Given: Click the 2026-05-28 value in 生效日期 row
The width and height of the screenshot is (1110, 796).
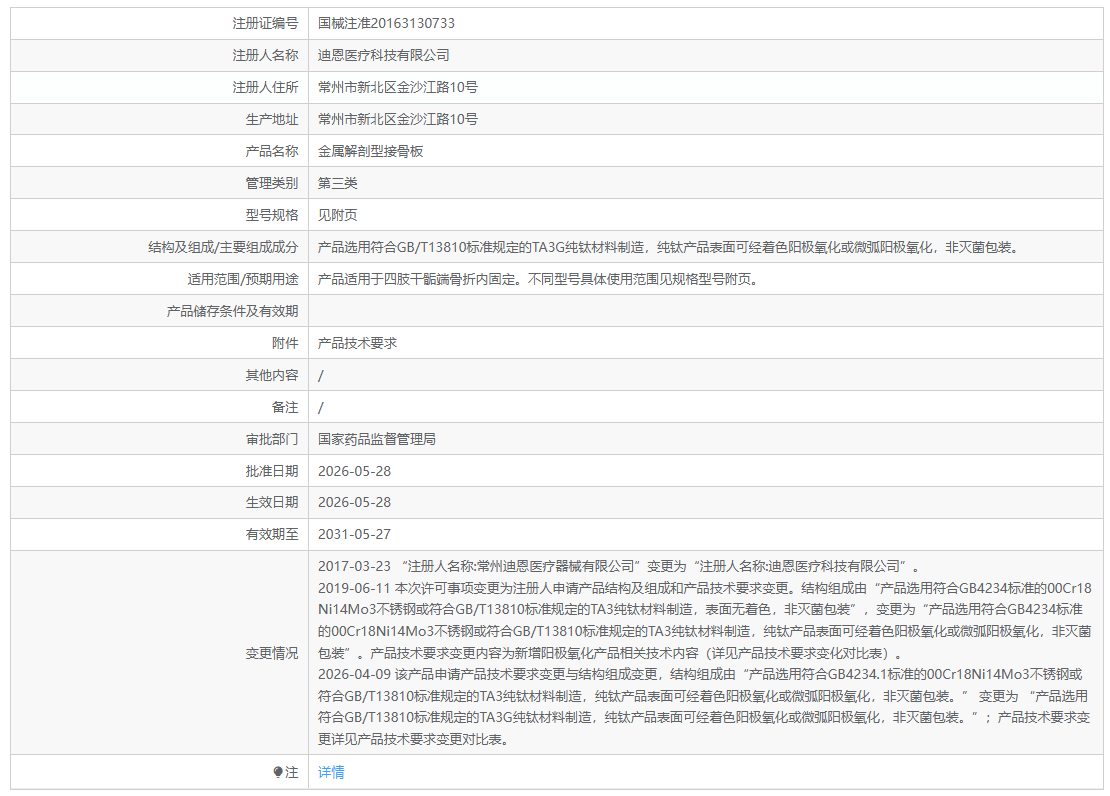Looking at the screenshot, I should (x=354, y=502).
